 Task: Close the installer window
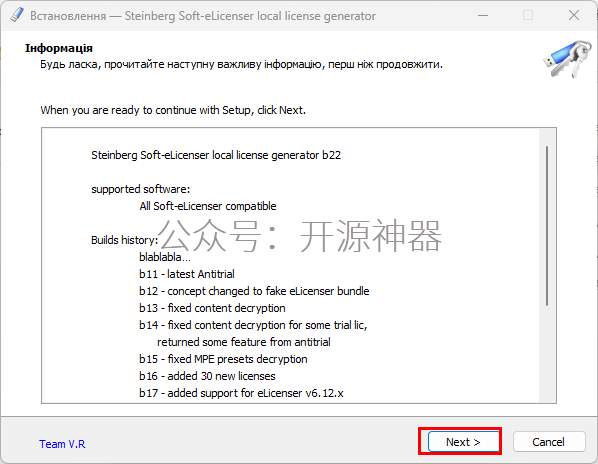click(x=574, y=16)
